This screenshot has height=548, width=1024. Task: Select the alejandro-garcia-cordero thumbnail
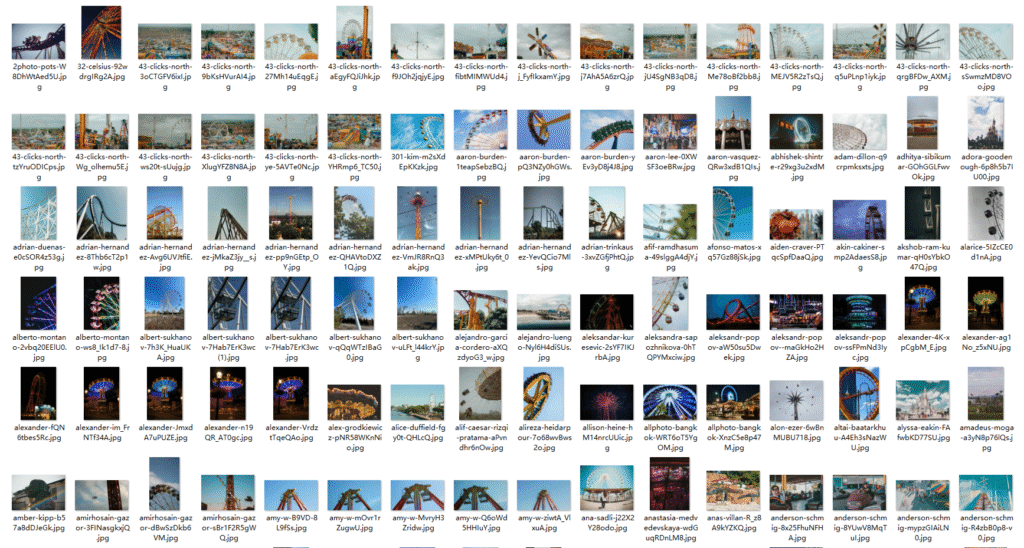pyautogui.click(x=481, y=310)
